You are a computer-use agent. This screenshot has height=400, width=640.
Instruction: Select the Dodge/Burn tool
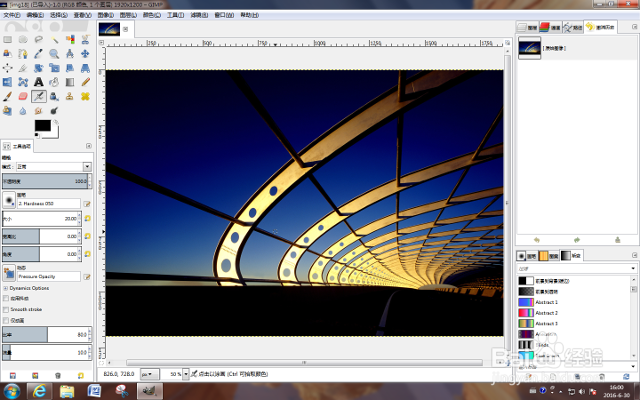point(54,111)
